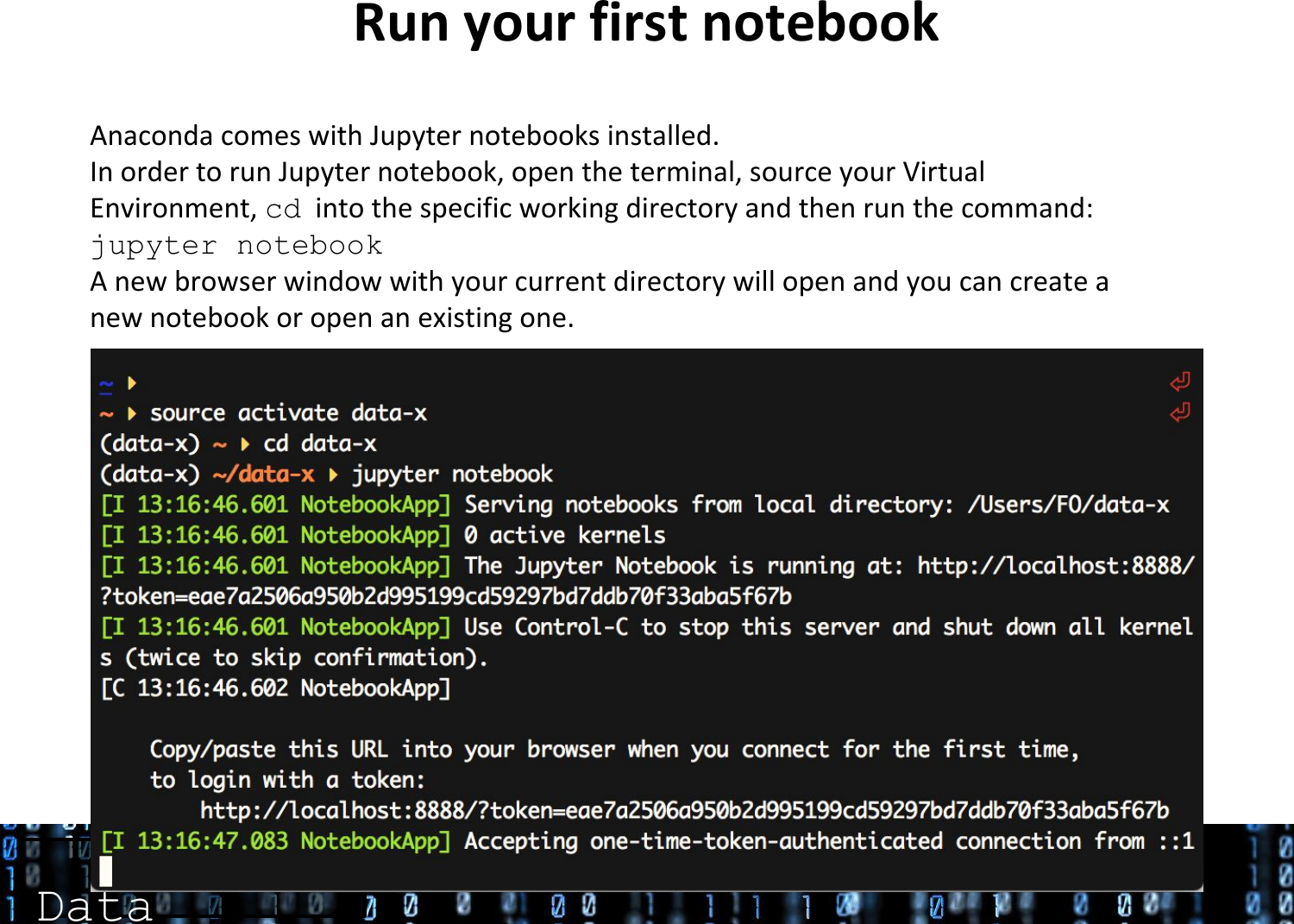Click the indented http://localhost:8888/?token URL
1294x924 pixels.
click(x=685, y=810)
